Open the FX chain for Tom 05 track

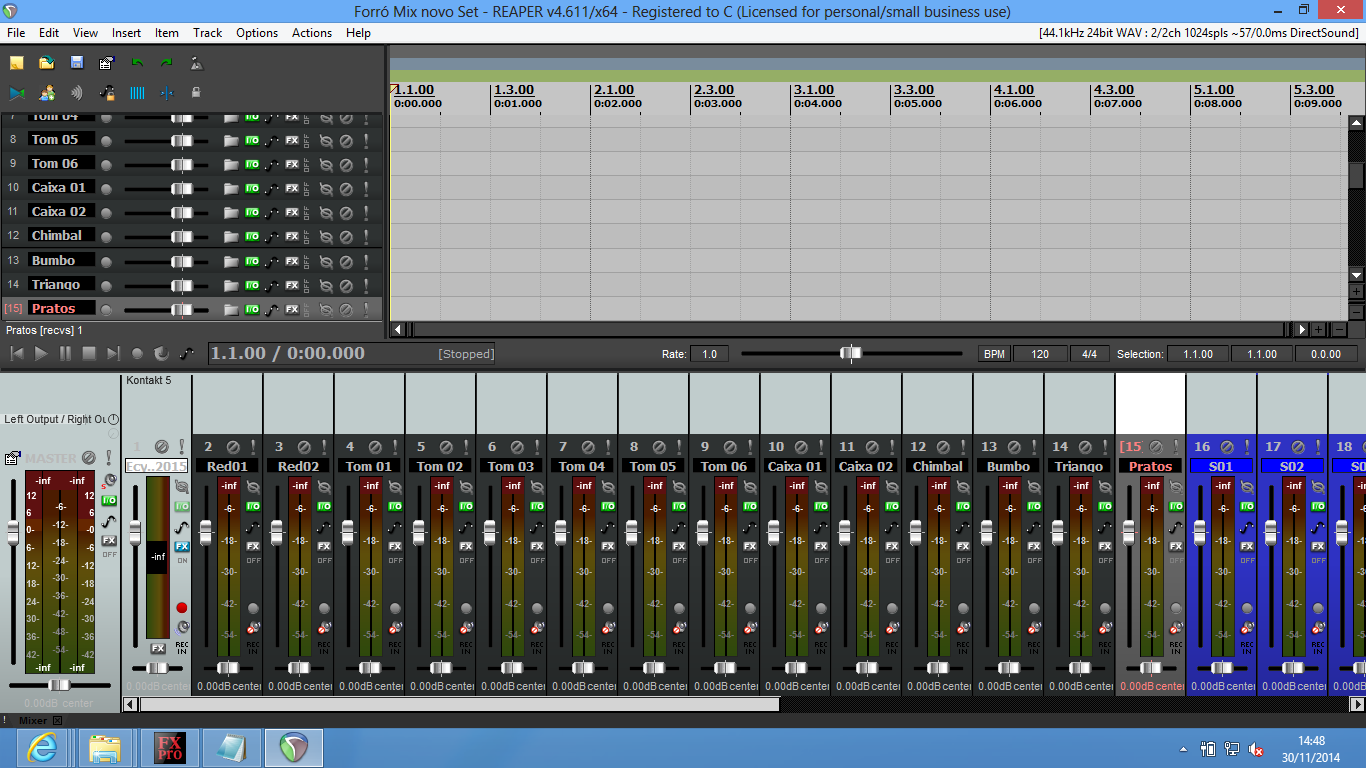pos(292,140)
